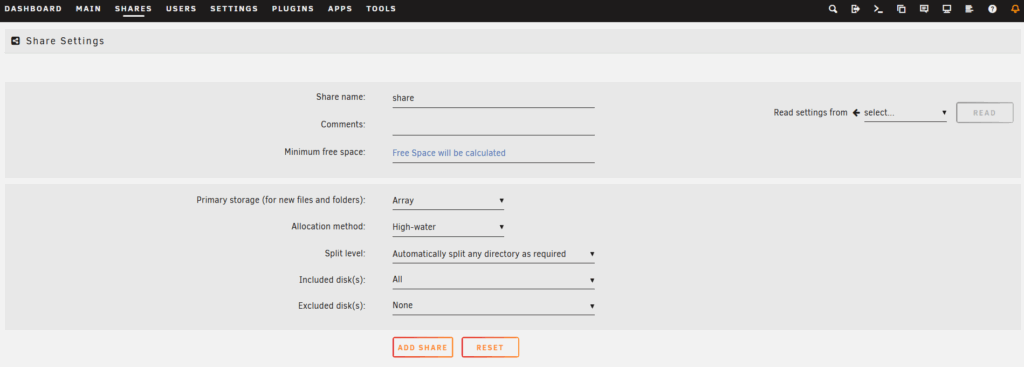Open notifications via the orange bell icon

point(1015,9)
